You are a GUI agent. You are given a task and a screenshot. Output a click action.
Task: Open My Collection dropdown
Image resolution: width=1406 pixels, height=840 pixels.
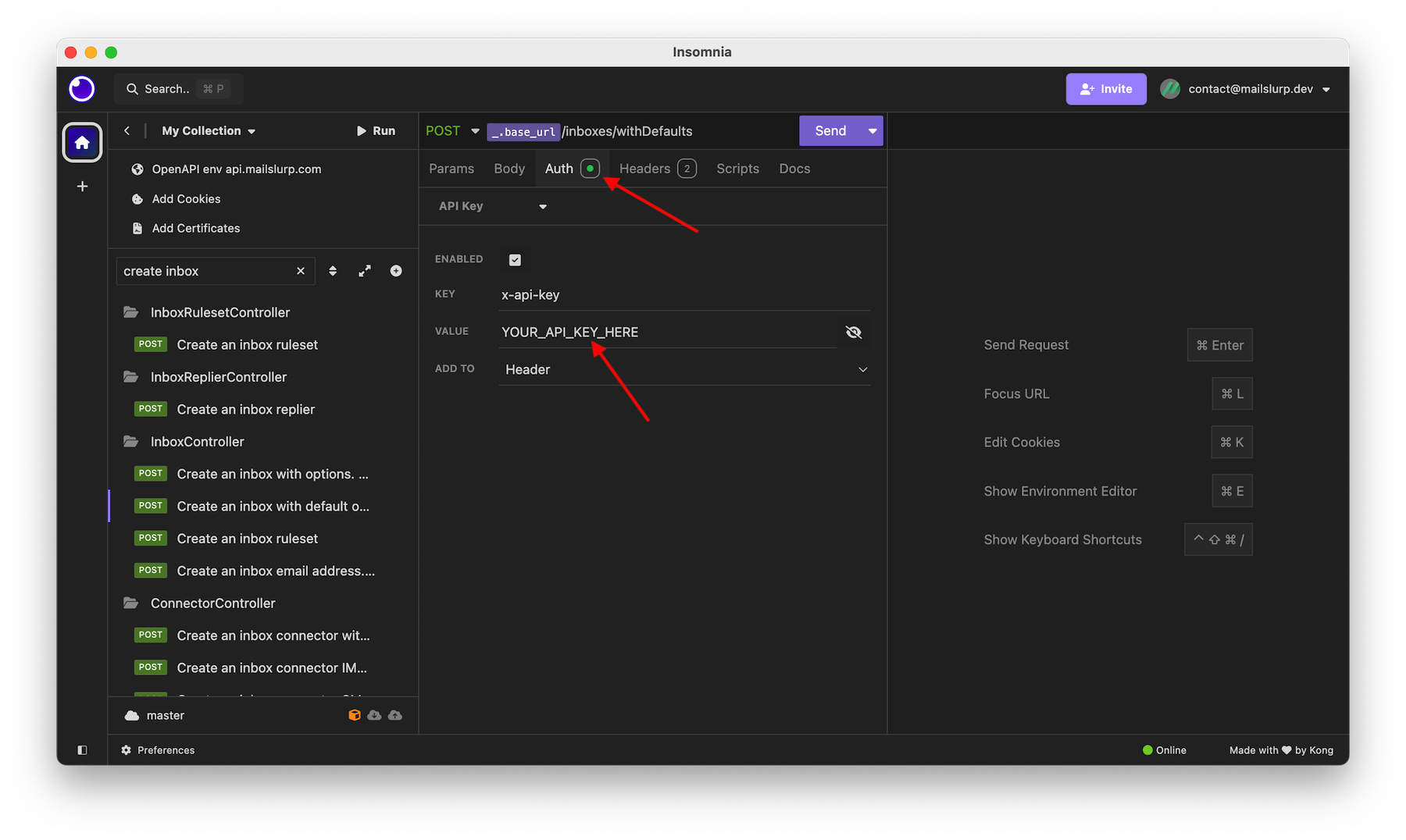click(x=209, y=131)
